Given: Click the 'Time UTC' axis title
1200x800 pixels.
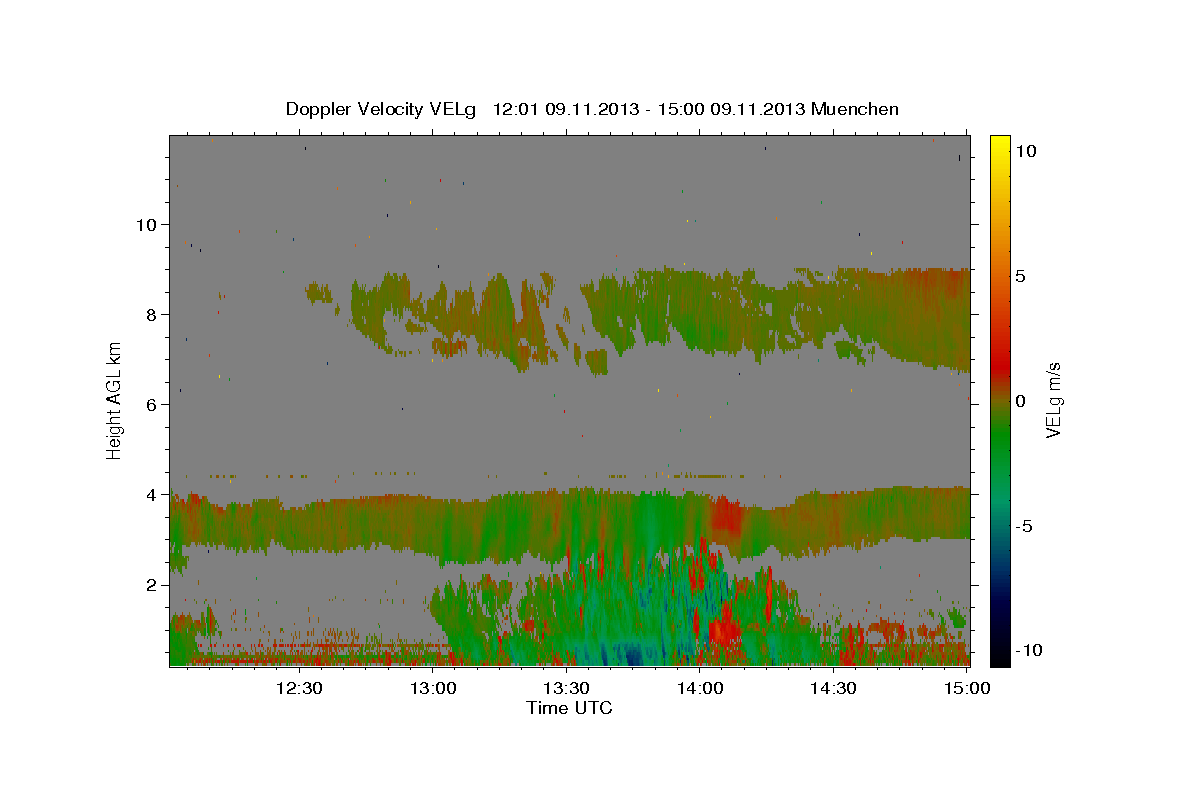Looking at the screenshot, I should point(569,708).
